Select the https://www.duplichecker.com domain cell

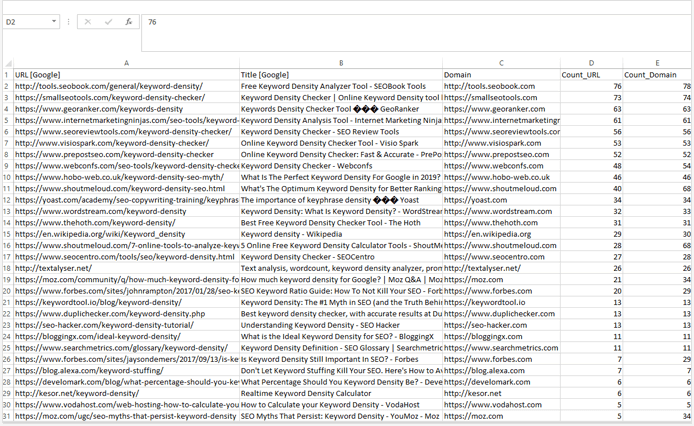click(x=501, y=314)
